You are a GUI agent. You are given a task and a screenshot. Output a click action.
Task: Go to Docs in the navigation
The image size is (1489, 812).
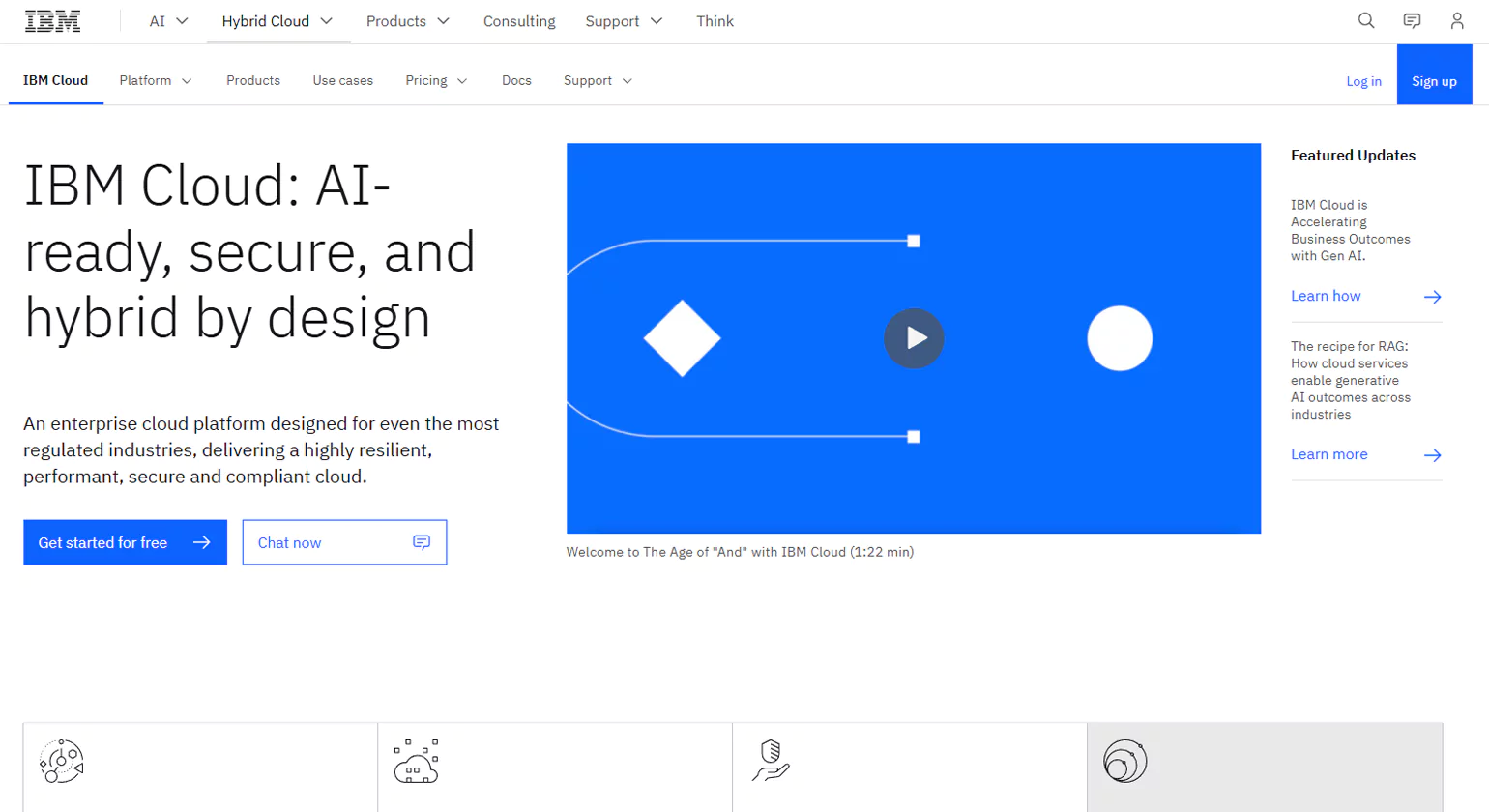[516, 81]
